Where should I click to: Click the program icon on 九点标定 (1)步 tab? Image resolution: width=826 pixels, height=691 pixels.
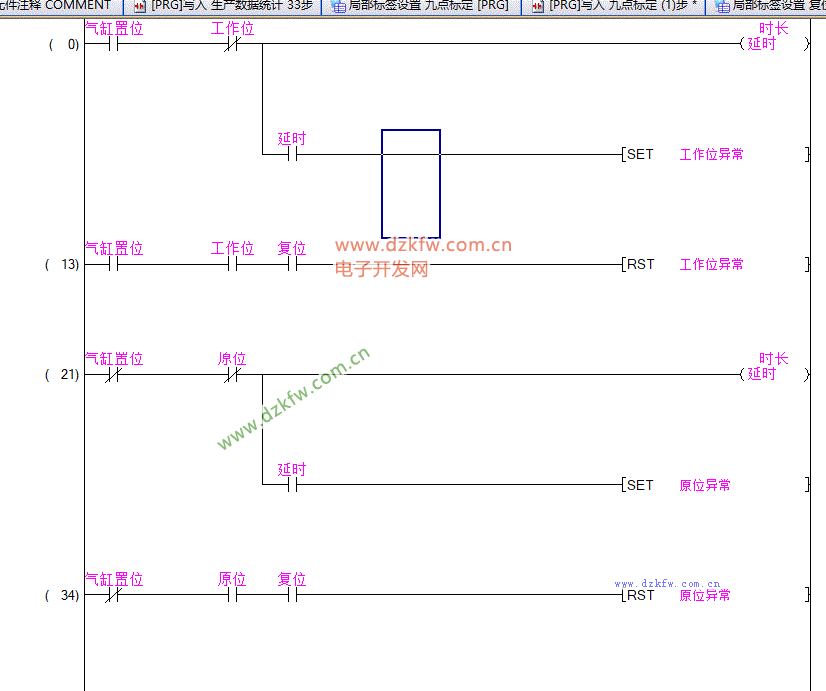click(x=538, y=6)
